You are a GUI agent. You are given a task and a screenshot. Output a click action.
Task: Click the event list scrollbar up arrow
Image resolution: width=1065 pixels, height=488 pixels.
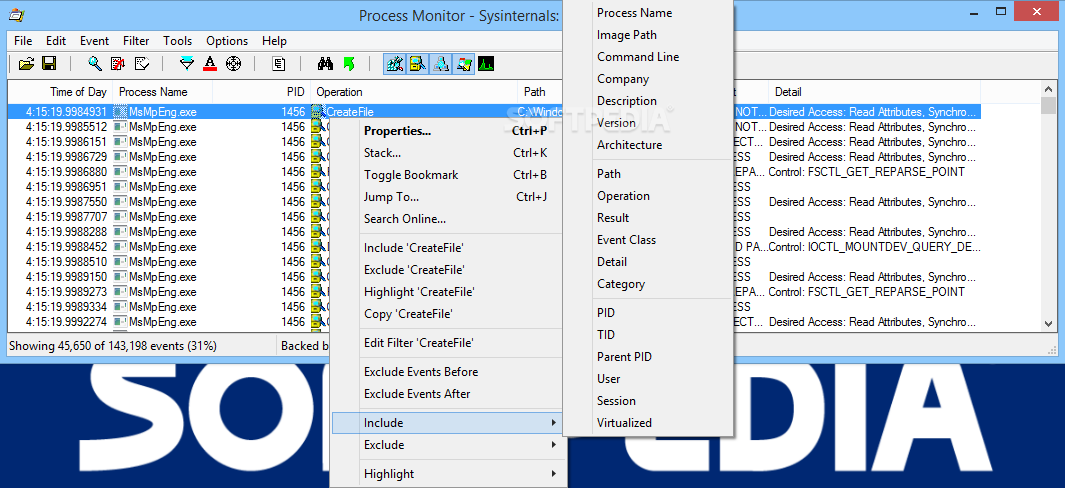coord(1049,89)
